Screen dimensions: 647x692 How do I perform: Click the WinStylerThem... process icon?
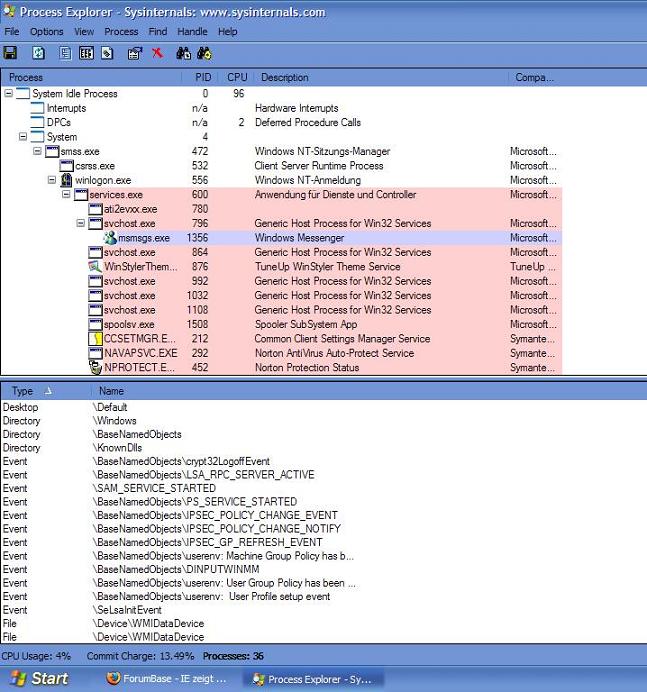95,267
